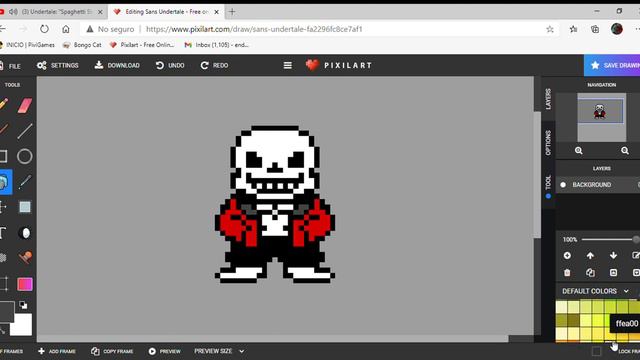Duplicate the layer with the copy icon

point(590,273)
